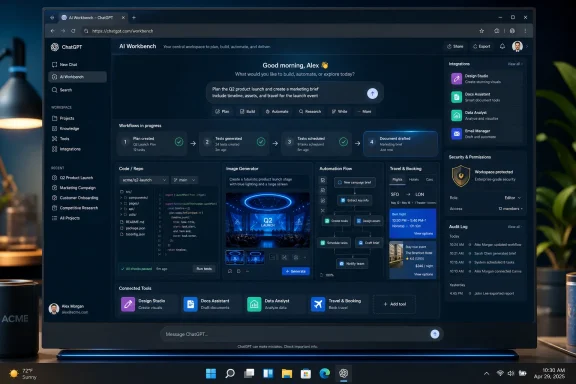Open the profile avatar at top right
The width and height of the screenshot is (576, 384).
click(517, 46)
